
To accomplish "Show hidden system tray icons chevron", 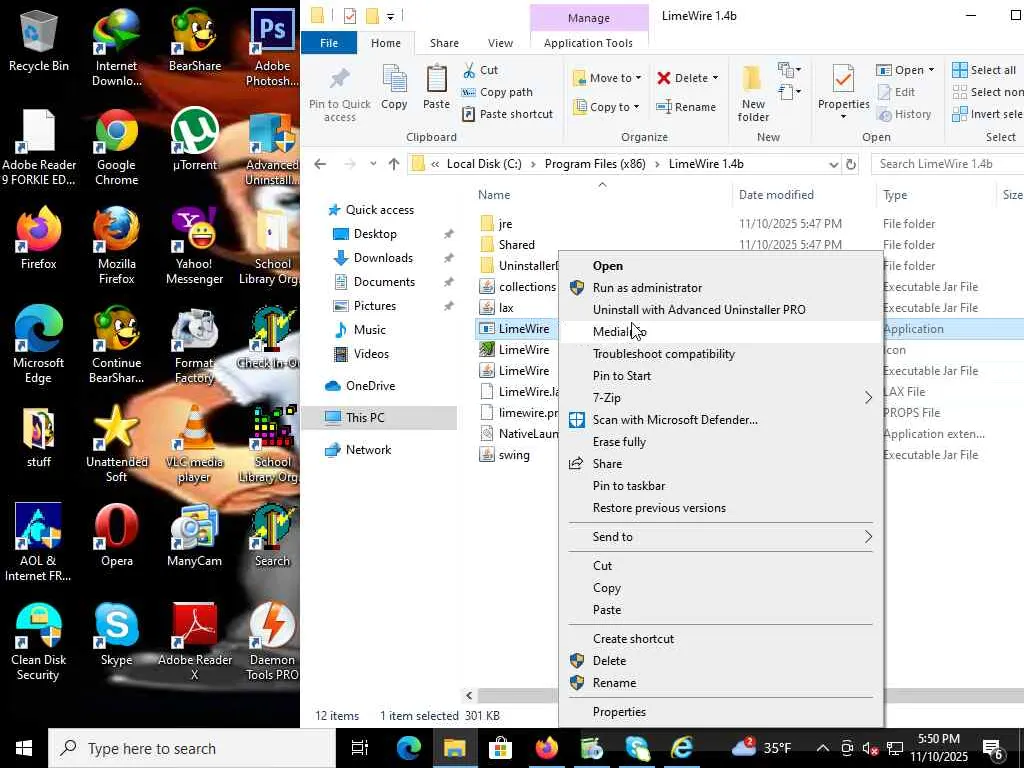I will 822,748.
